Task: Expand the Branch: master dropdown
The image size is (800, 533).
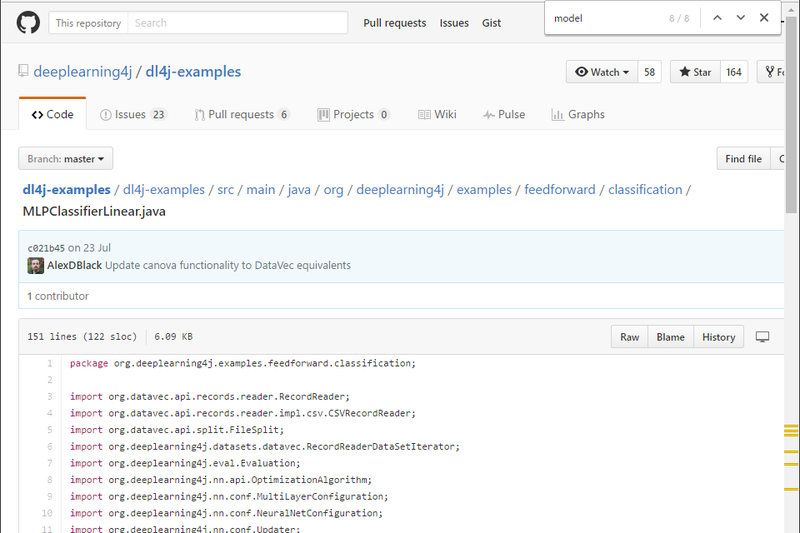Action: pos(66,159)
